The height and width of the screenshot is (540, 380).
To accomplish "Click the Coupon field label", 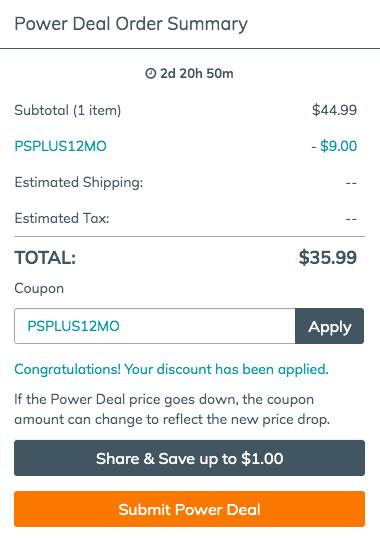I will 39,289.
